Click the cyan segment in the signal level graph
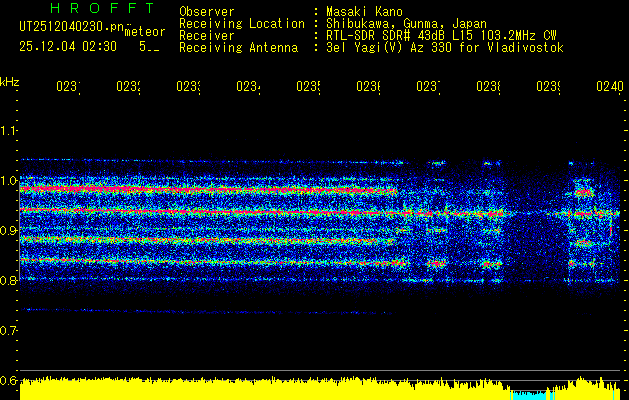 coord(532,395)
